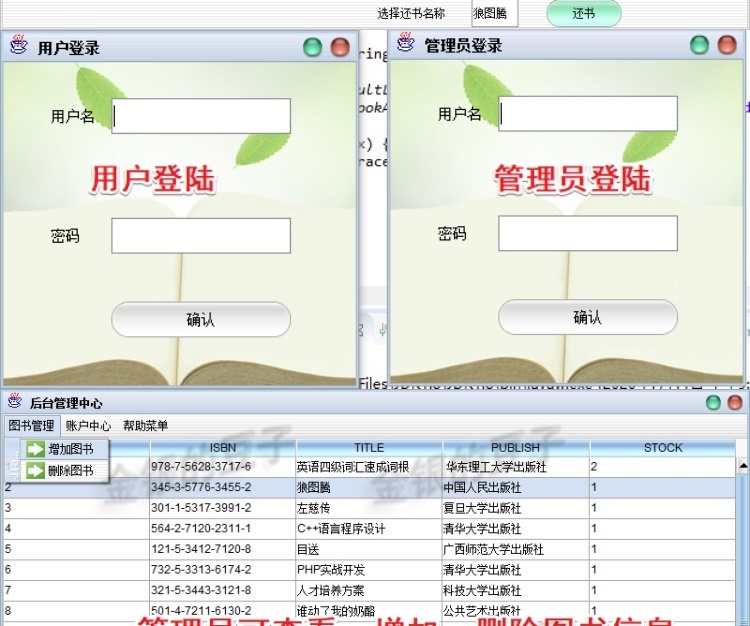Screen dimensions: 750x626
Task: Click scroll-up arrow of book table
Action: 743,464
